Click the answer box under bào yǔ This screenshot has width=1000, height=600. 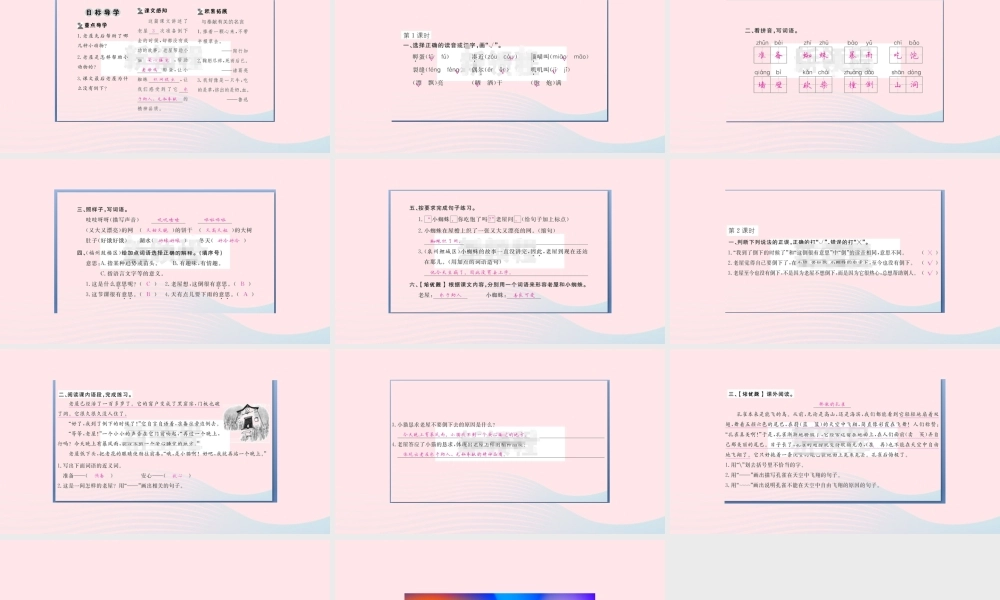pos(860,55)
